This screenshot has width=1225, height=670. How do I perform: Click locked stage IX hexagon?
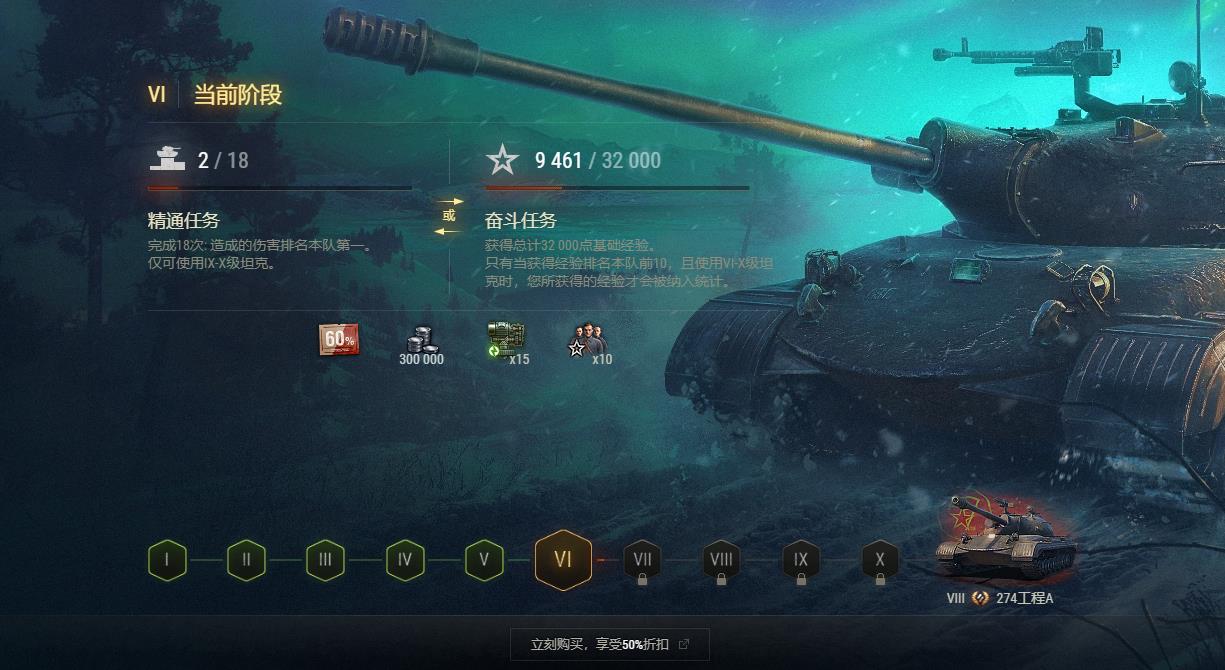point(801,562)
